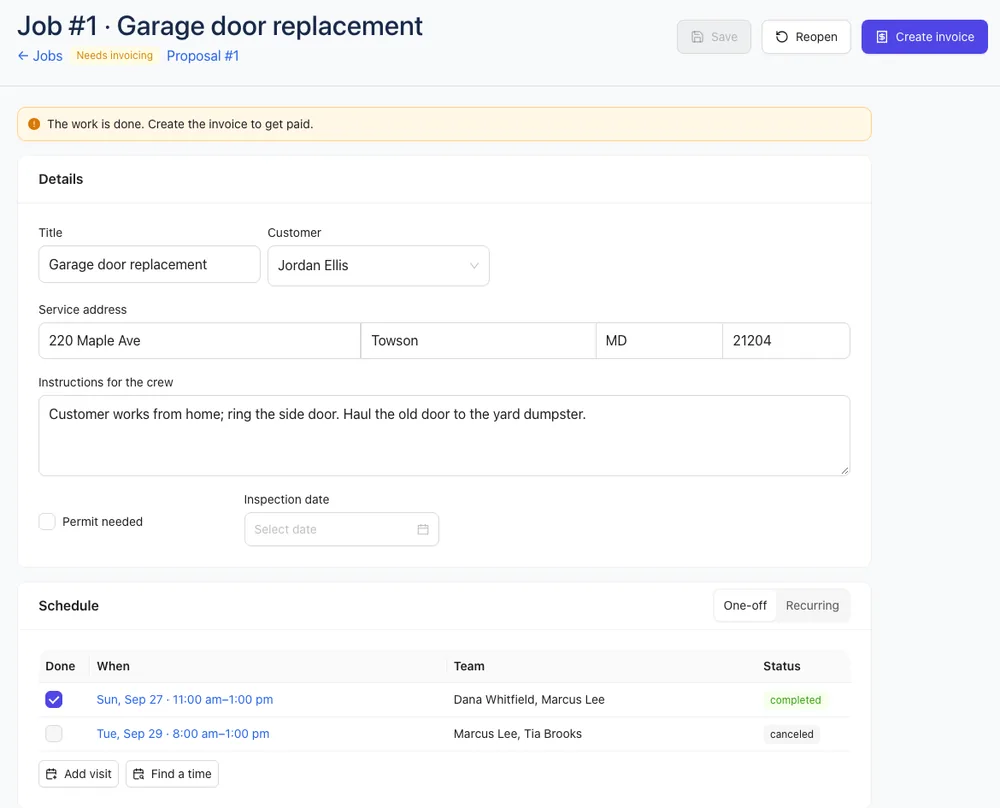Click the orange warning icon in banner
1000x808 pixels.
click(x=34, y=124)
